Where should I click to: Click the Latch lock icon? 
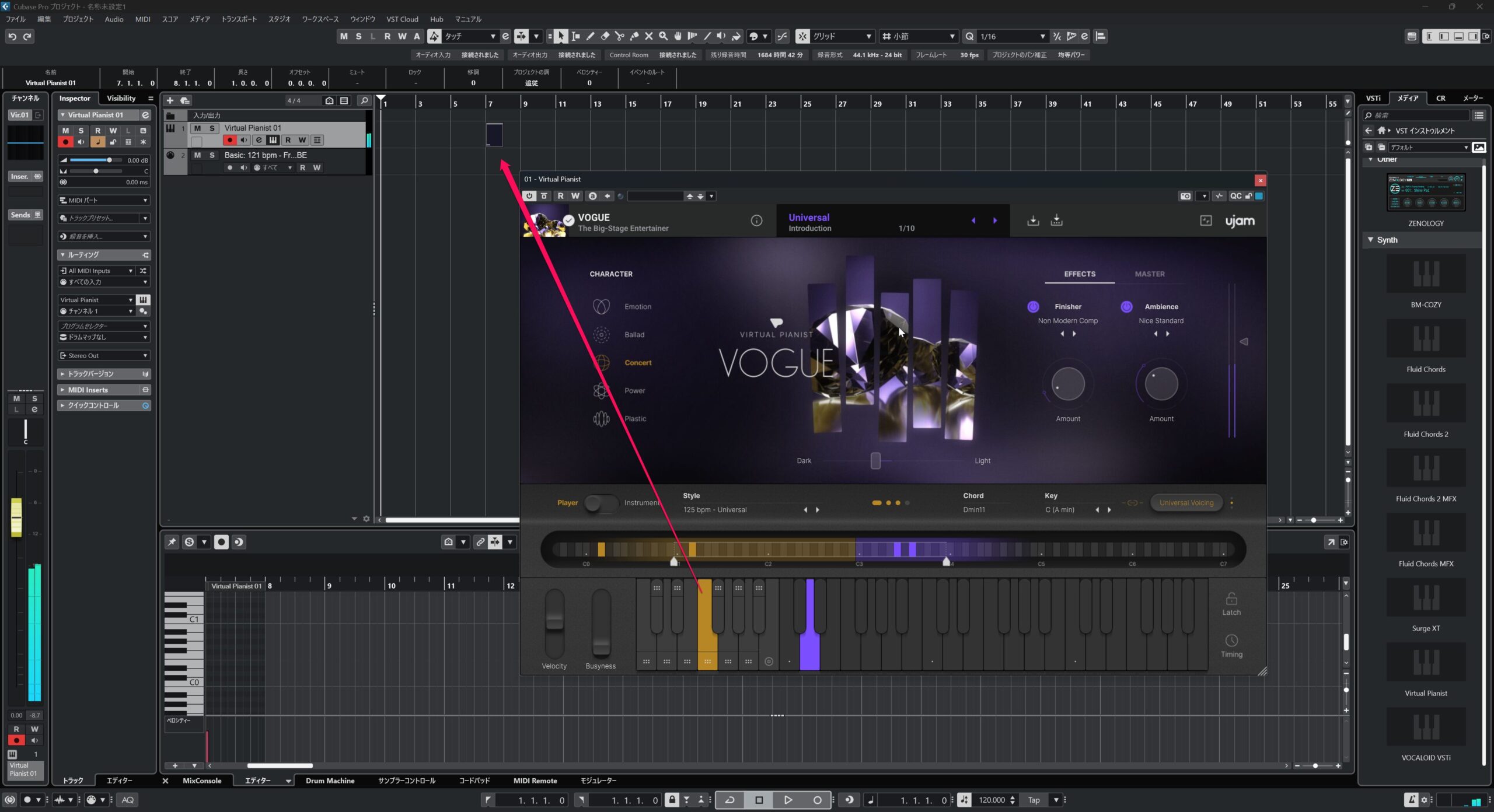pyautogui.click(x=1231, y=599)
